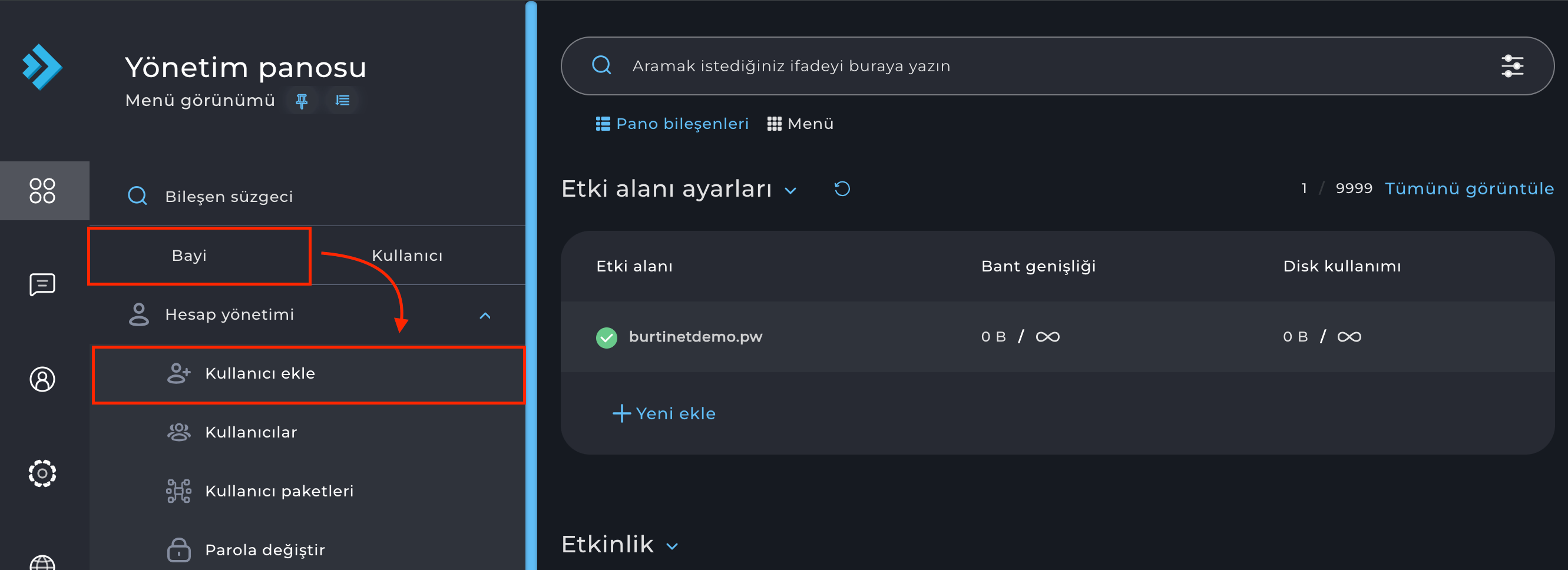
Task: Click Yeni ekle to add domain
Action: pyautogui.click(x=664, y=413)
